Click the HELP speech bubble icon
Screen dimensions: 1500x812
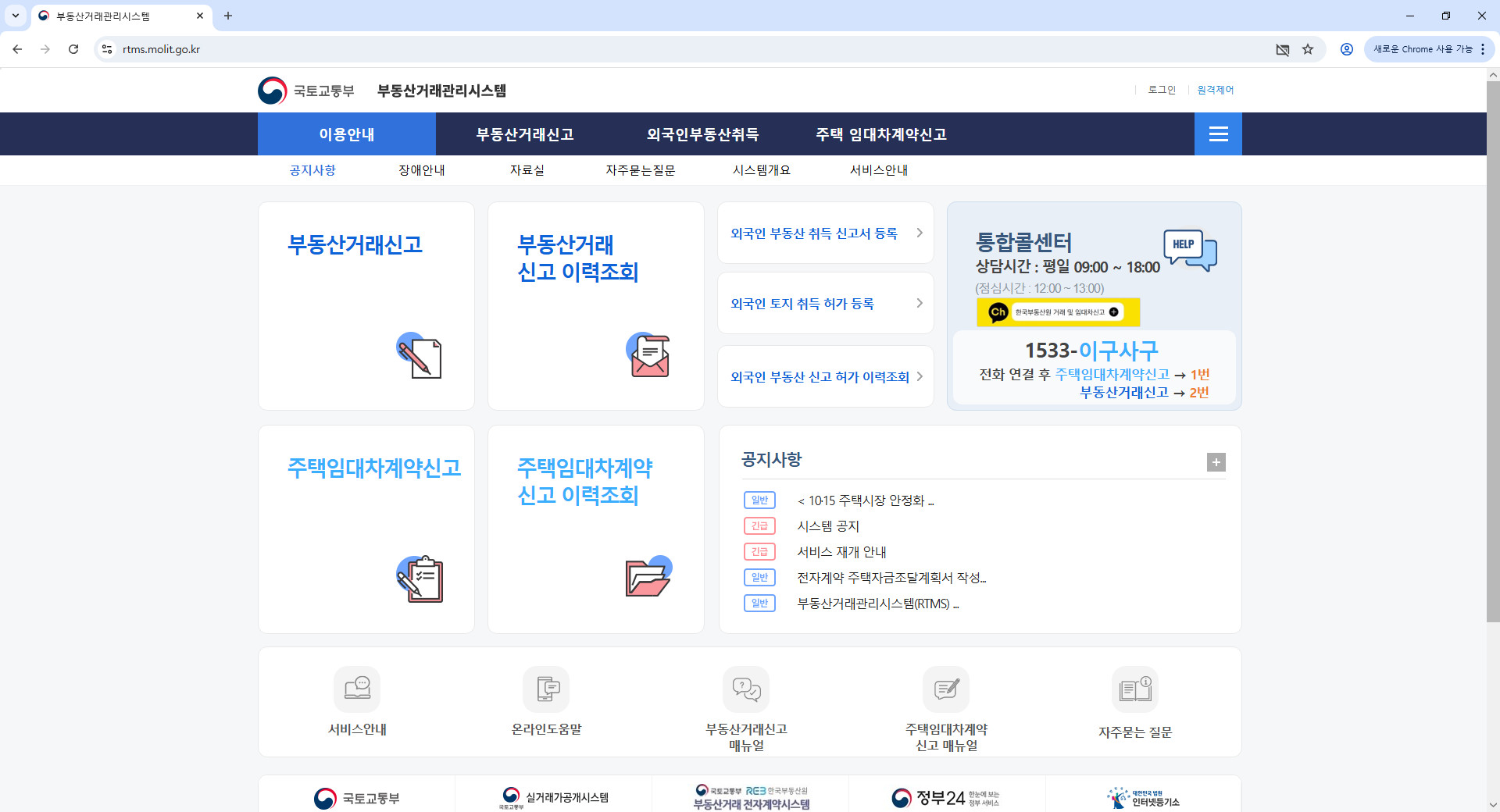coord(1190,250)
